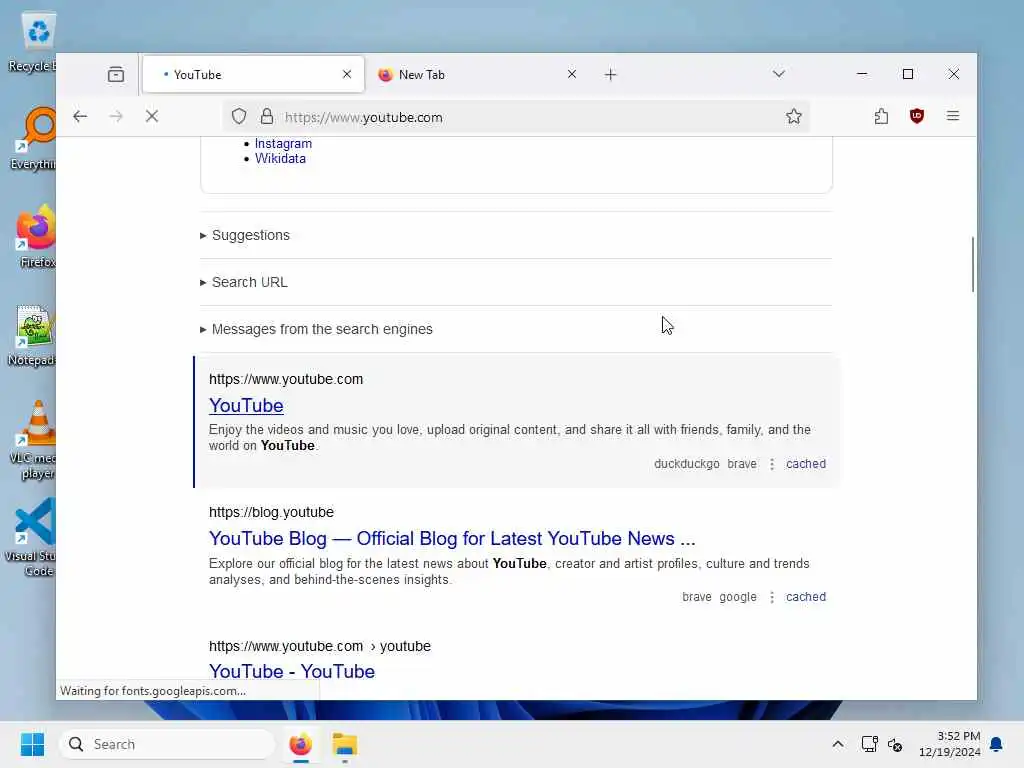The image size is (1024, 768).
Task: Stop loading the page
Action: [152, 116]
